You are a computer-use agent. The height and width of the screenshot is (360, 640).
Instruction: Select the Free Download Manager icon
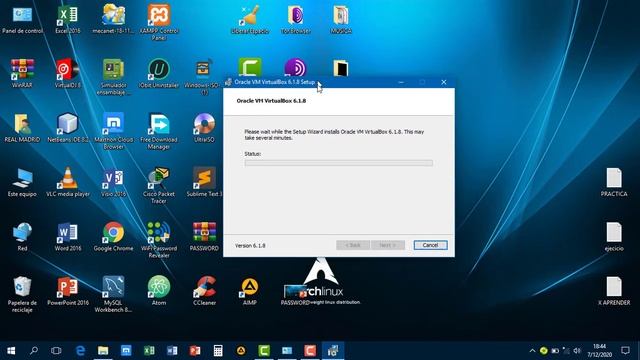pyautogui.click(x=159, y=131)
